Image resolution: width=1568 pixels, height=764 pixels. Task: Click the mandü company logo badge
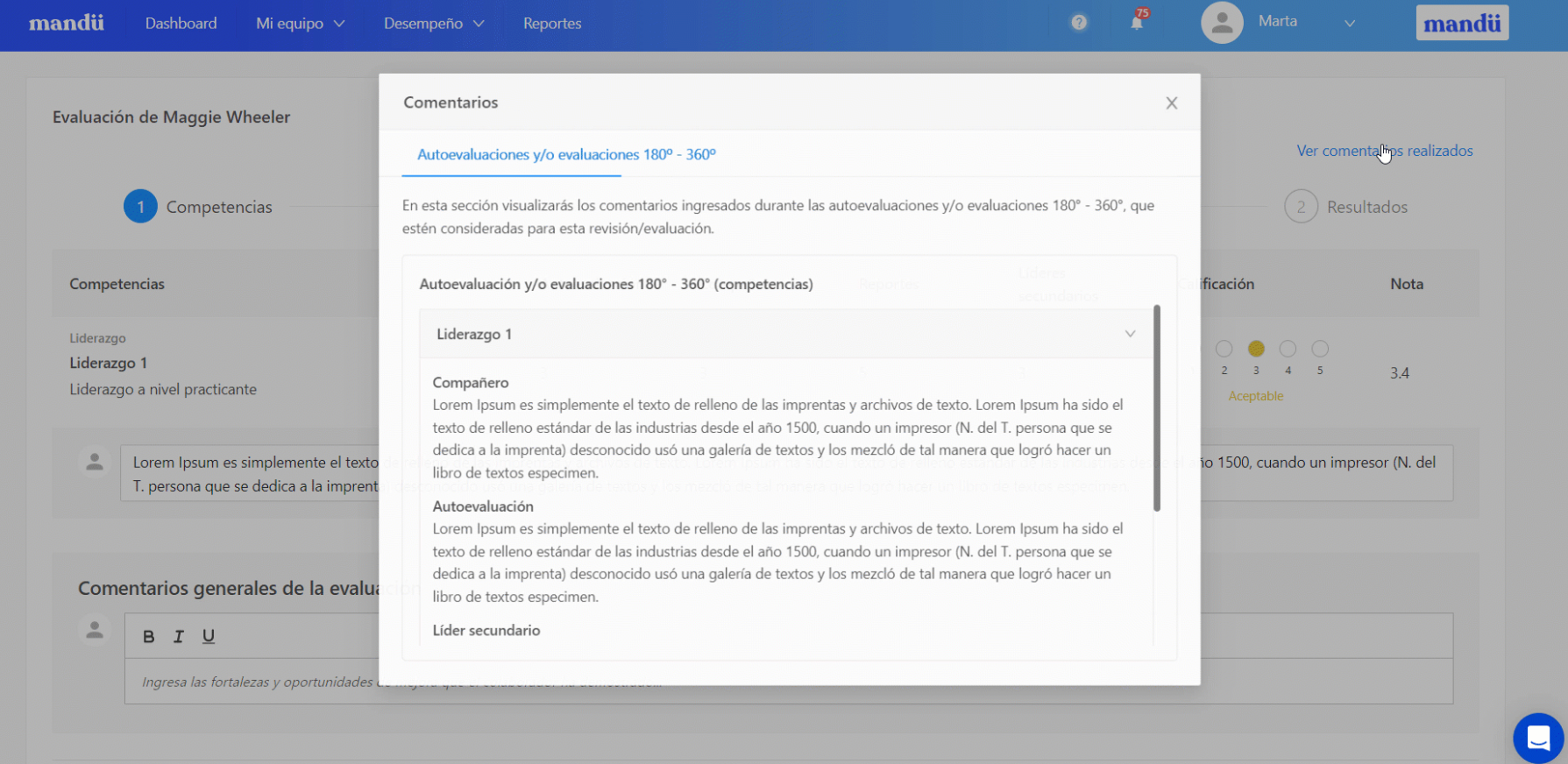pos(1462,24)
